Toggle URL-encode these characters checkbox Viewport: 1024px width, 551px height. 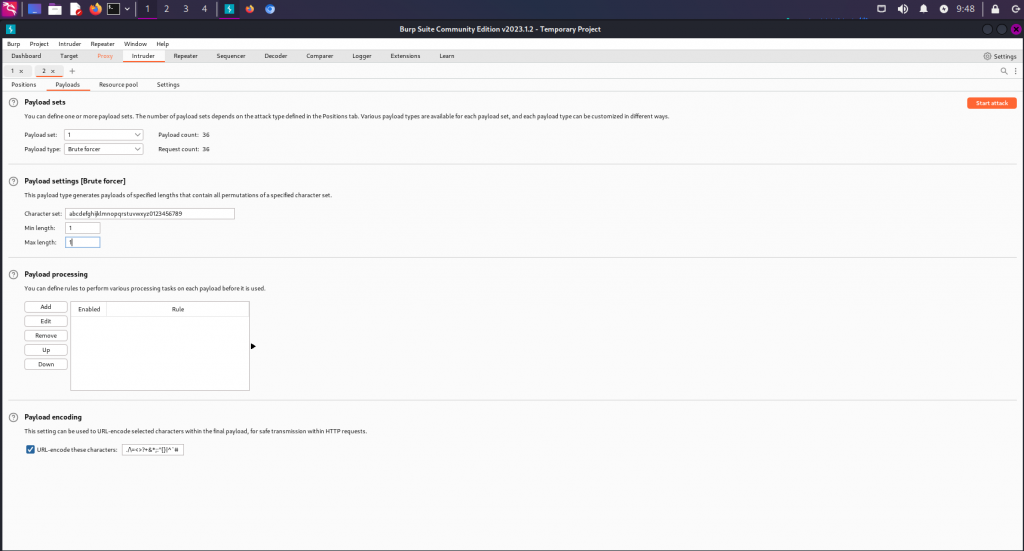click(x=30, y=449)
